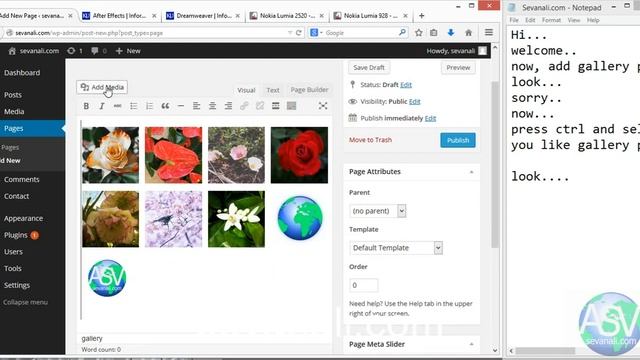This screenshot has width=640, height=360.
Task: Search with the magnifier icon
Action: [402, 32]
